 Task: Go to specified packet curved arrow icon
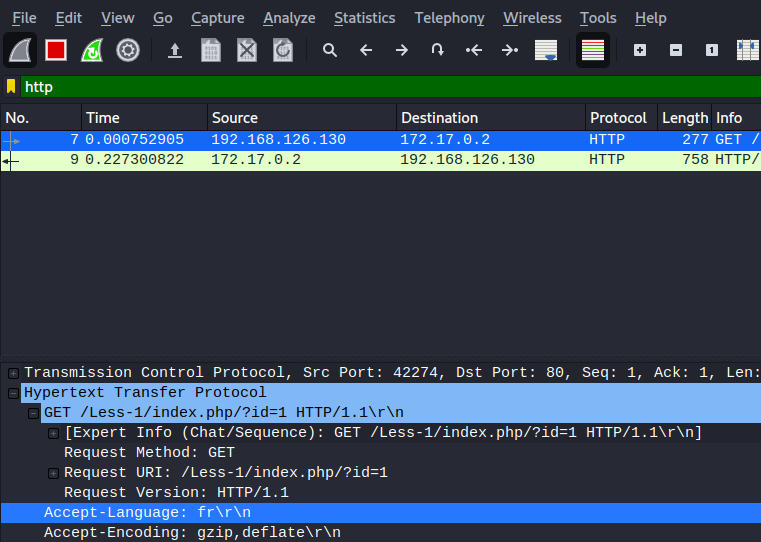pyautogui.click(x=438, y=50)
